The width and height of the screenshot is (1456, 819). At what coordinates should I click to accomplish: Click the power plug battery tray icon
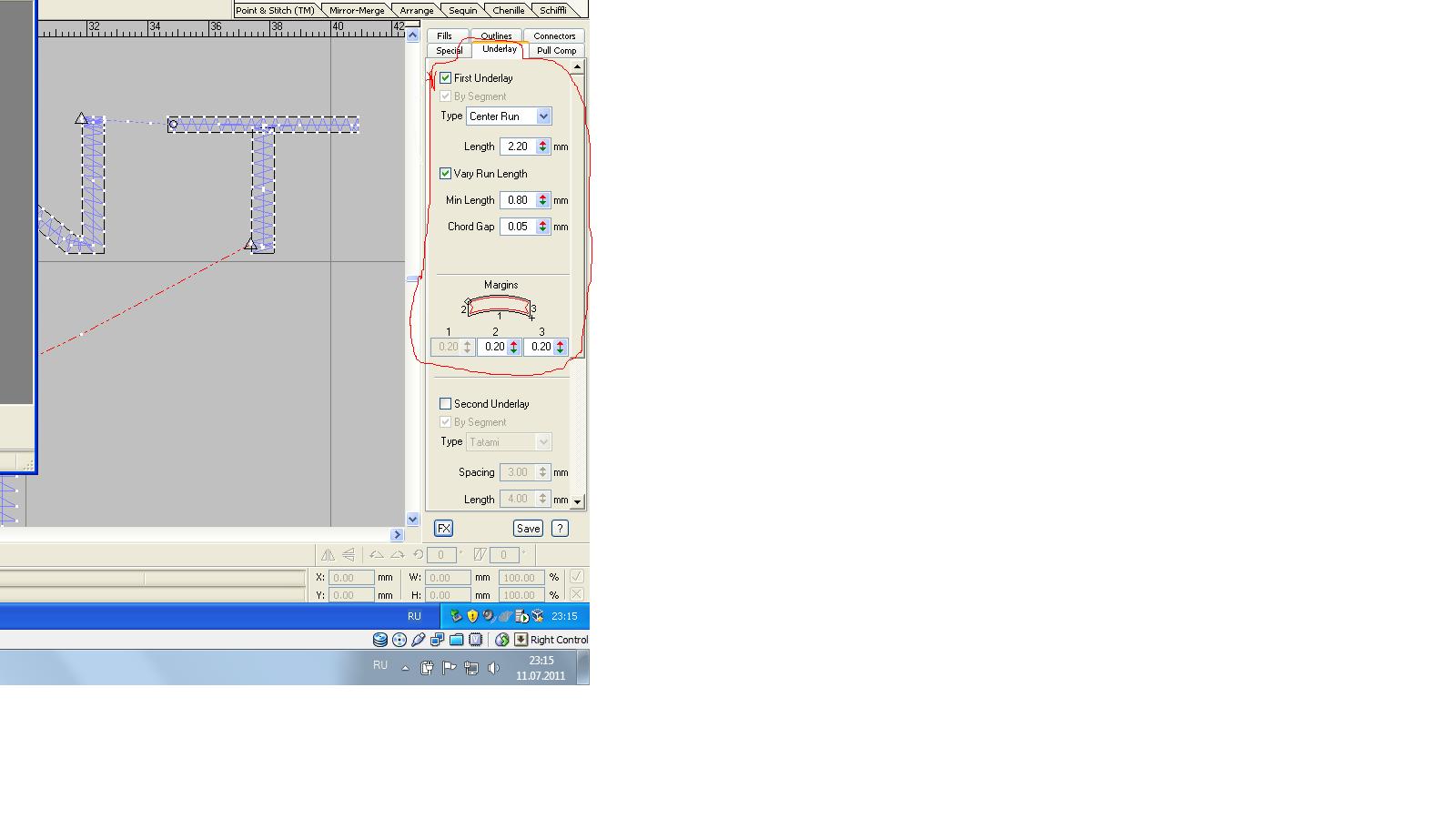point(426,668)
